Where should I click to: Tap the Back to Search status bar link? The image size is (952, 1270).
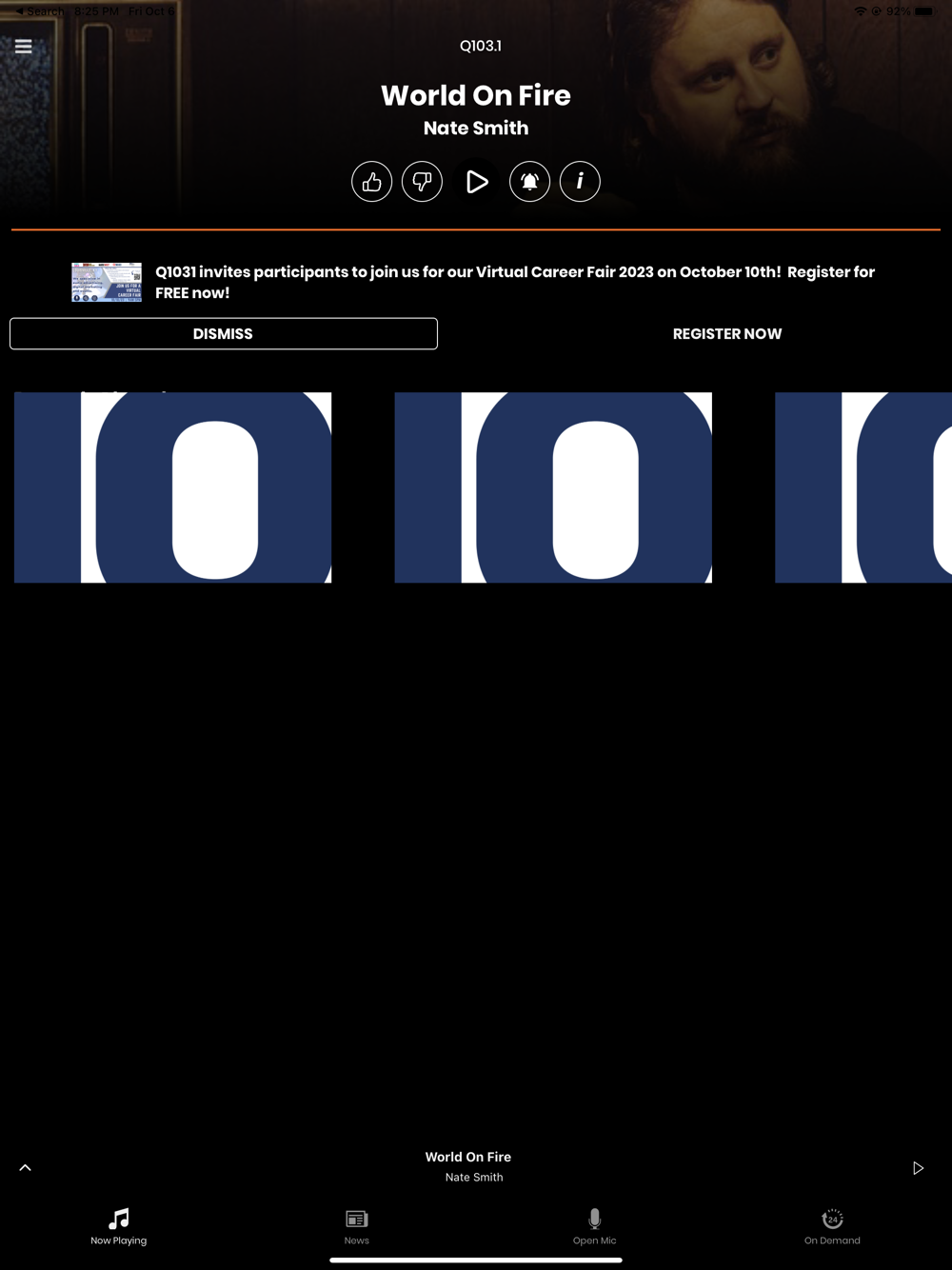(x=40, y=11)
